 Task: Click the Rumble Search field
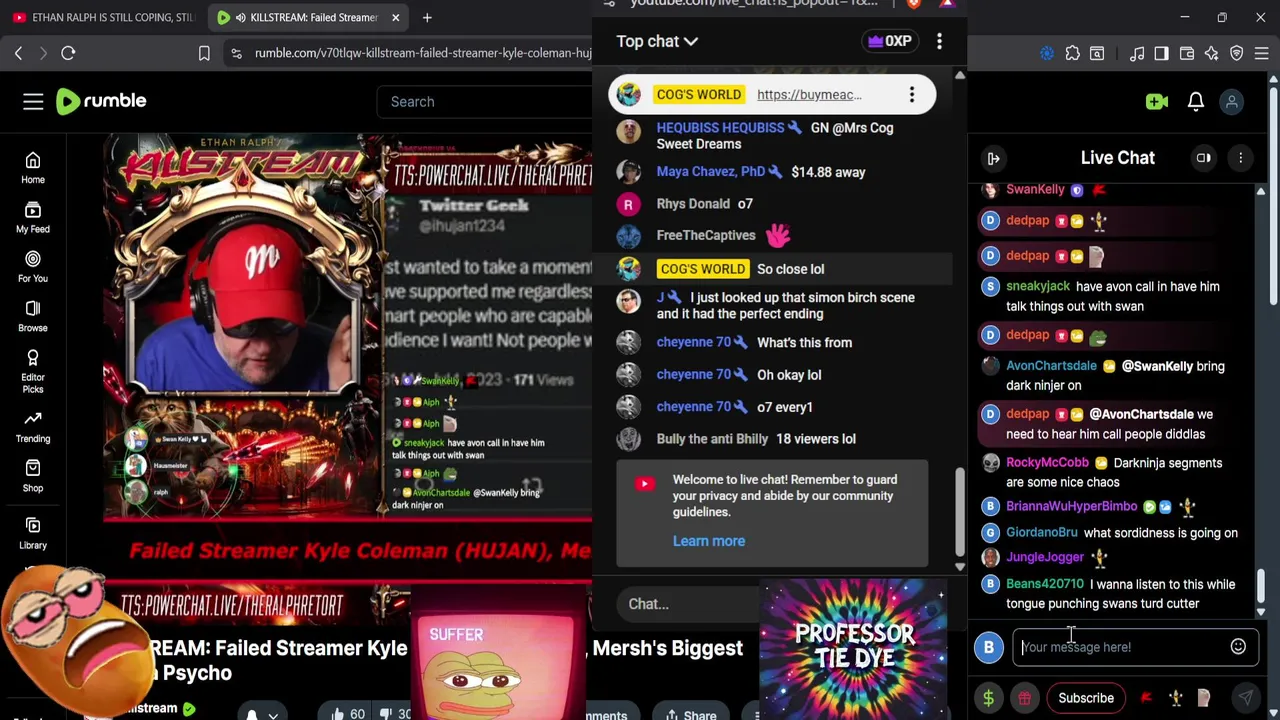tap(486, 101)
